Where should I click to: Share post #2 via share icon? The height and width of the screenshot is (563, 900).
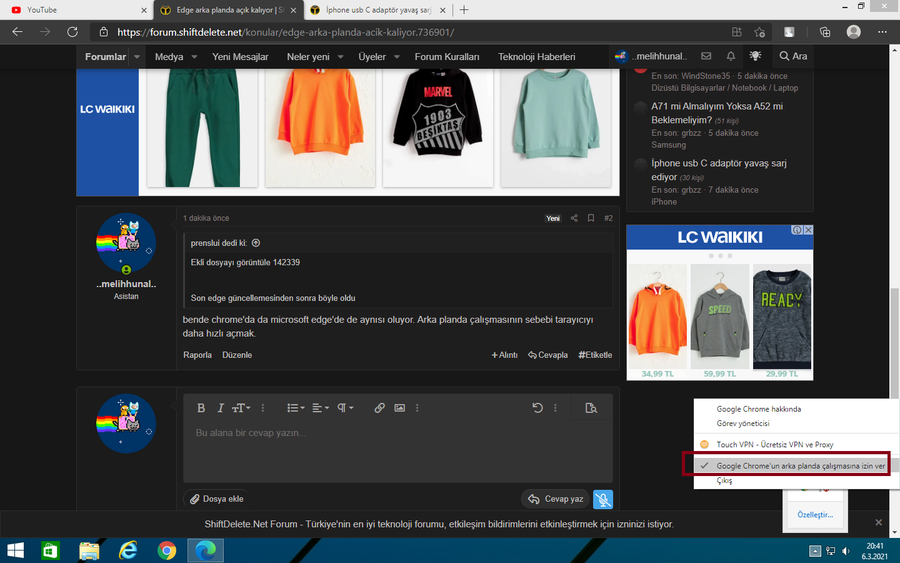click(x=574, y=218)
